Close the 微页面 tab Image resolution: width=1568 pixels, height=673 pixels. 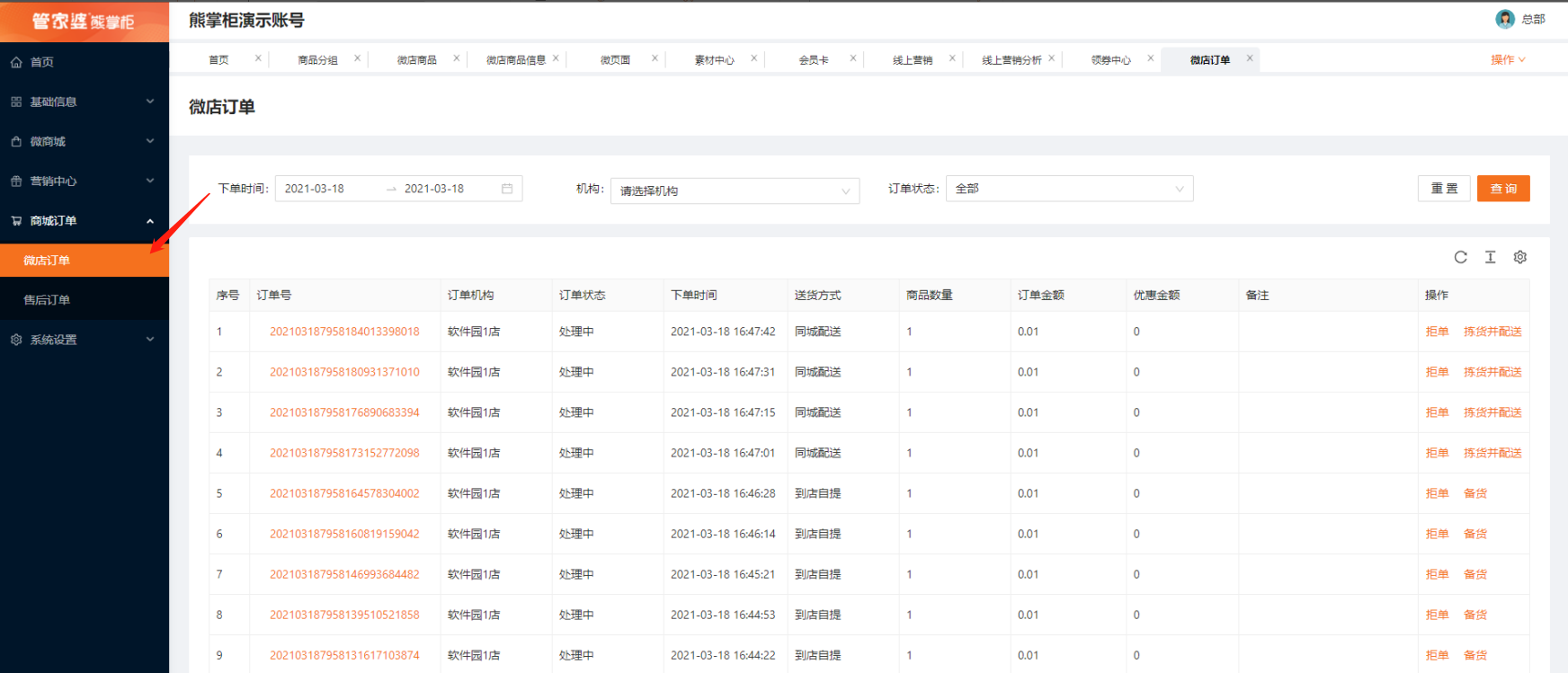655,58
